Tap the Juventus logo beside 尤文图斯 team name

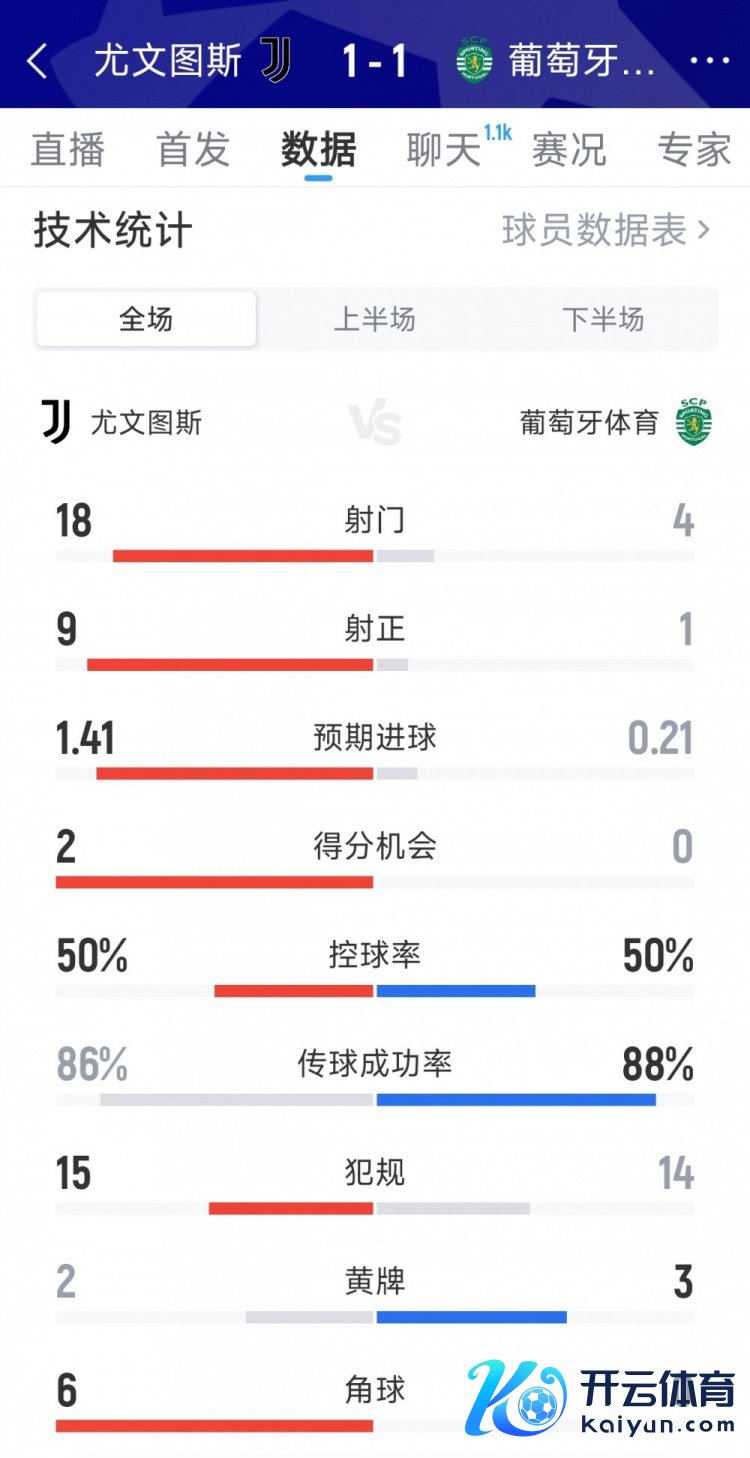click(57, 422)
